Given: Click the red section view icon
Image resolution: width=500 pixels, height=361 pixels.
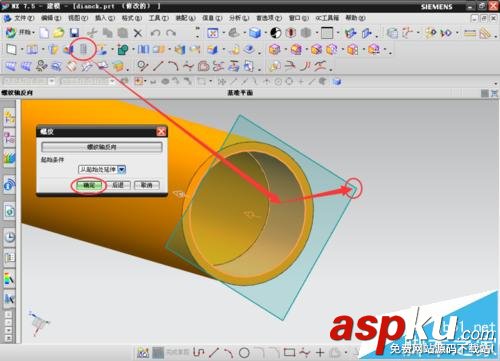Looking at the screenshot, I should click(291, 33).
